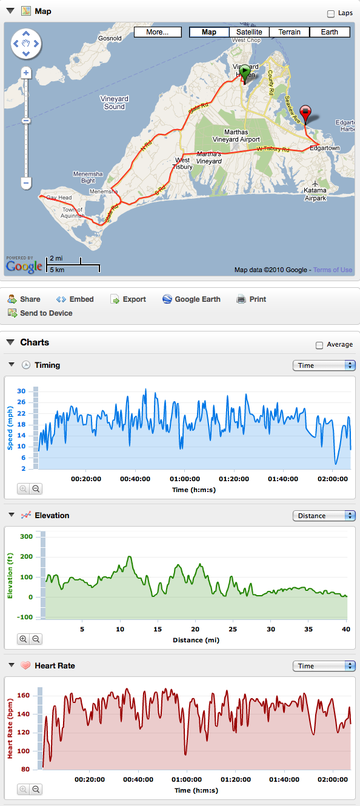Click the Timing chart left range handle
360x806 pixels.
pyautogui.click(x=36, y=428)
